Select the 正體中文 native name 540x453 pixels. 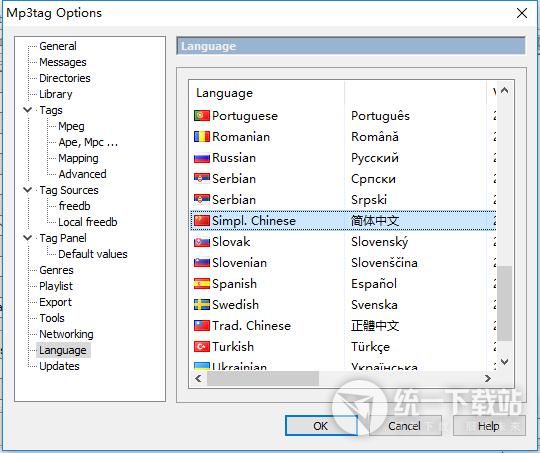tap(375, 326)
